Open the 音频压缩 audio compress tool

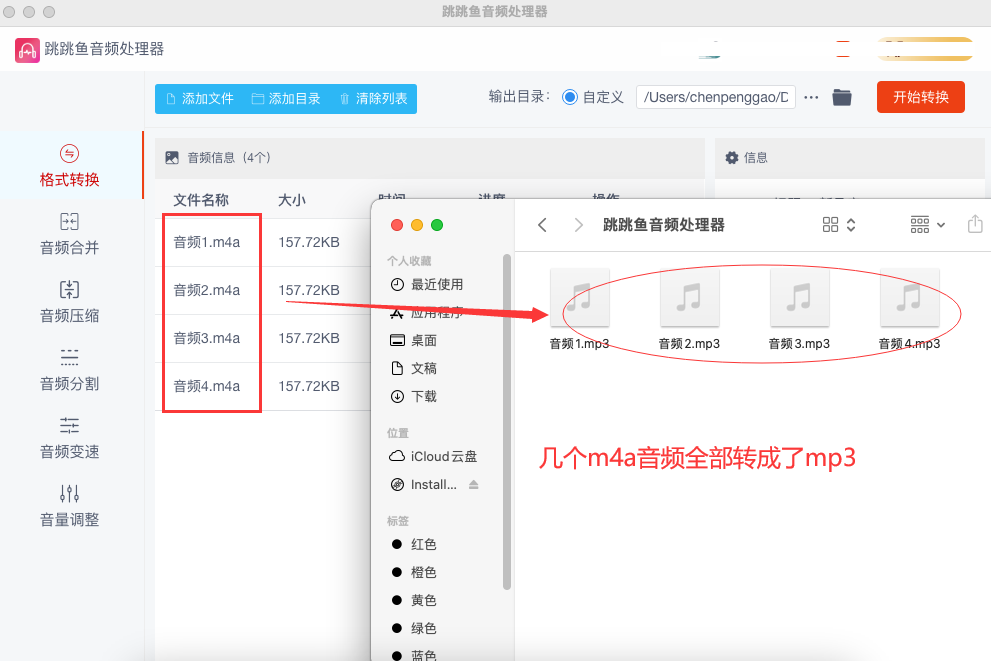69,290
